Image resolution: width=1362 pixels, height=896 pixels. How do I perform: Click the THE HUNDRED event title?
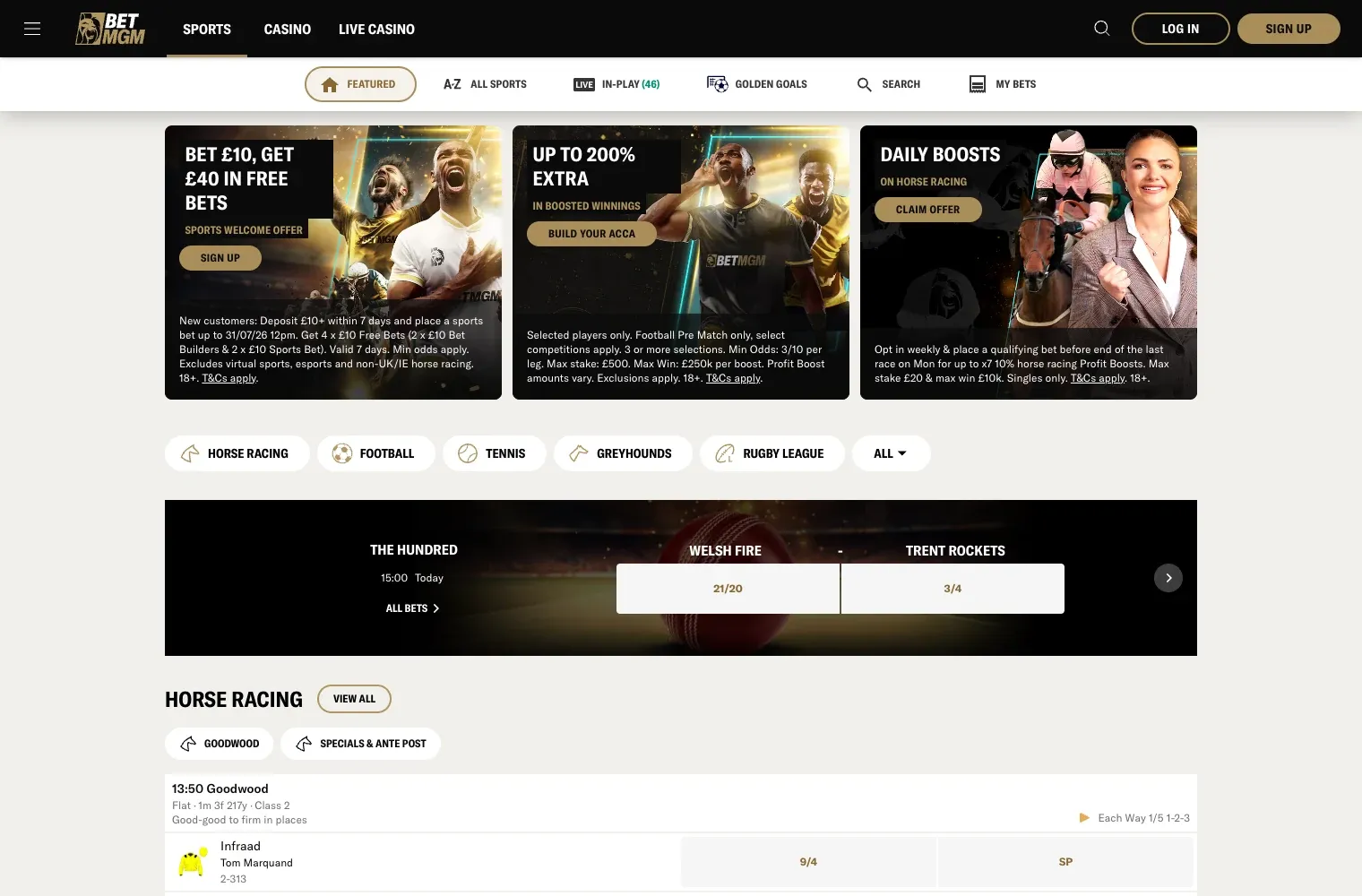(414, 550)
